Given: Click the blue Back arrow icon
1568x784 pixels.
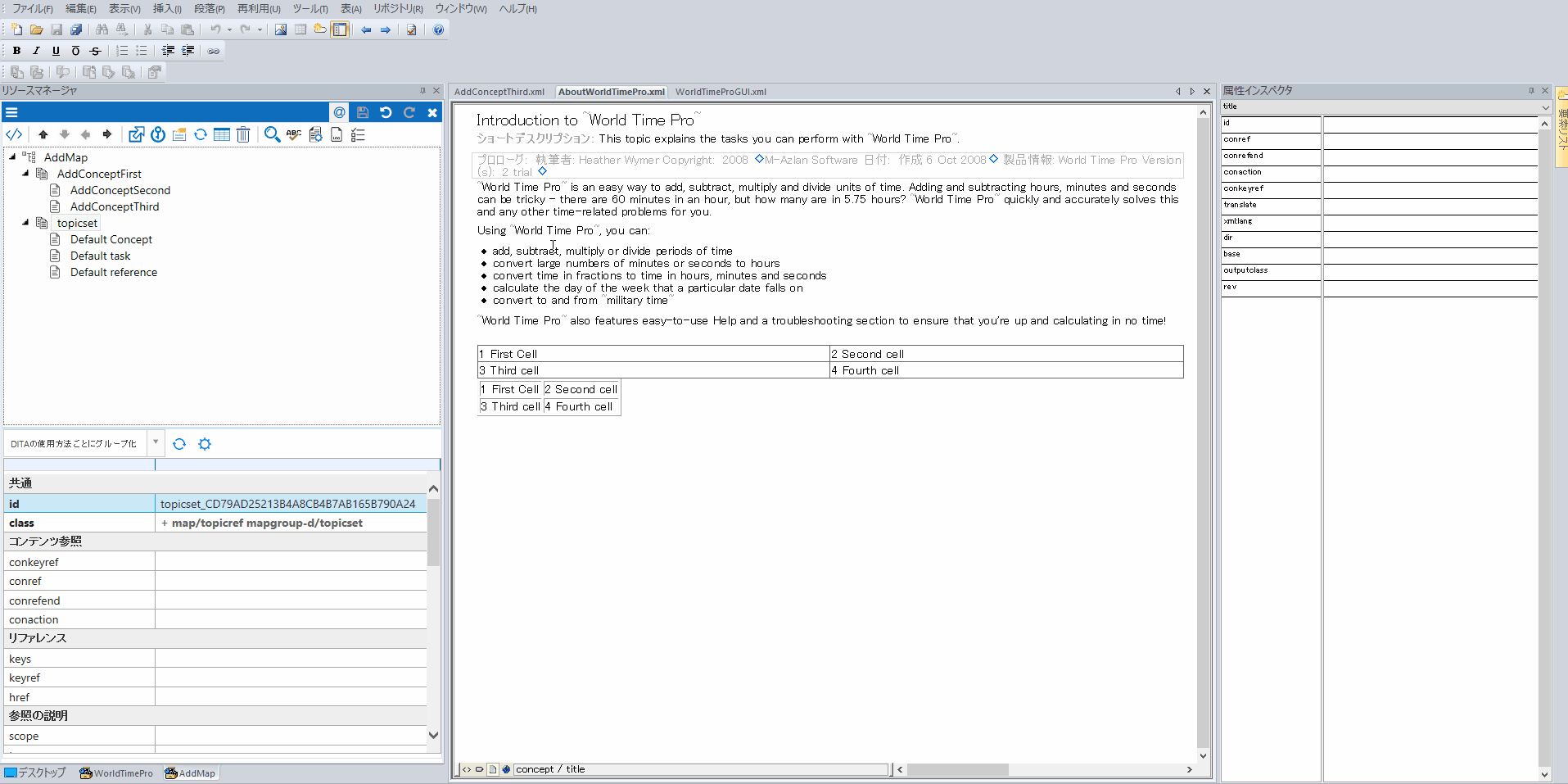Looking at the screenshot, I should pyautogui.click(x=366, y=29).
